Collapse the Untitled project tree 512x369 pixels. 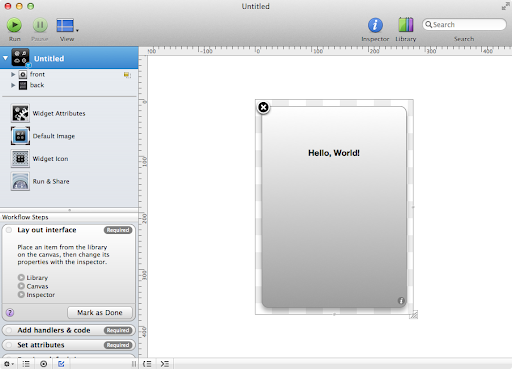click(5, 58)
